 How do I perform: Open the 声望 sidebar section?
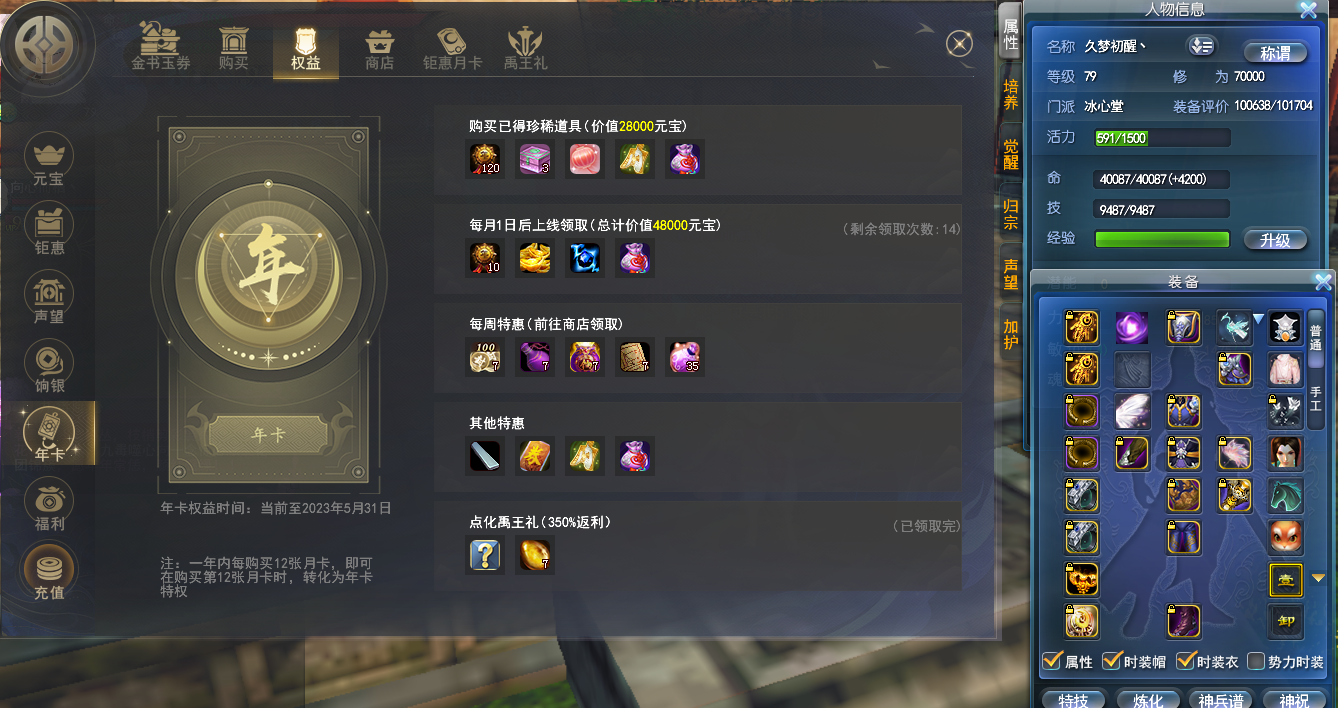point(49,299)
